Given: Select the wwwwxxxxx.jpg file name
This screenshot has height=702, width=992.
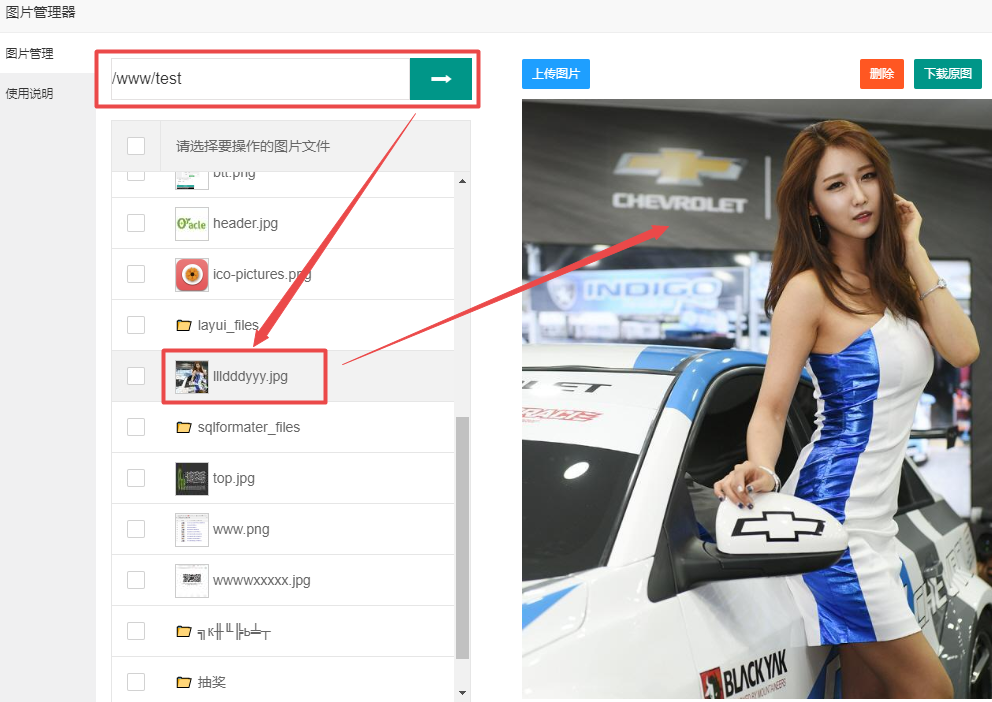Looking at the screenshot, I should tap(262, 581).
